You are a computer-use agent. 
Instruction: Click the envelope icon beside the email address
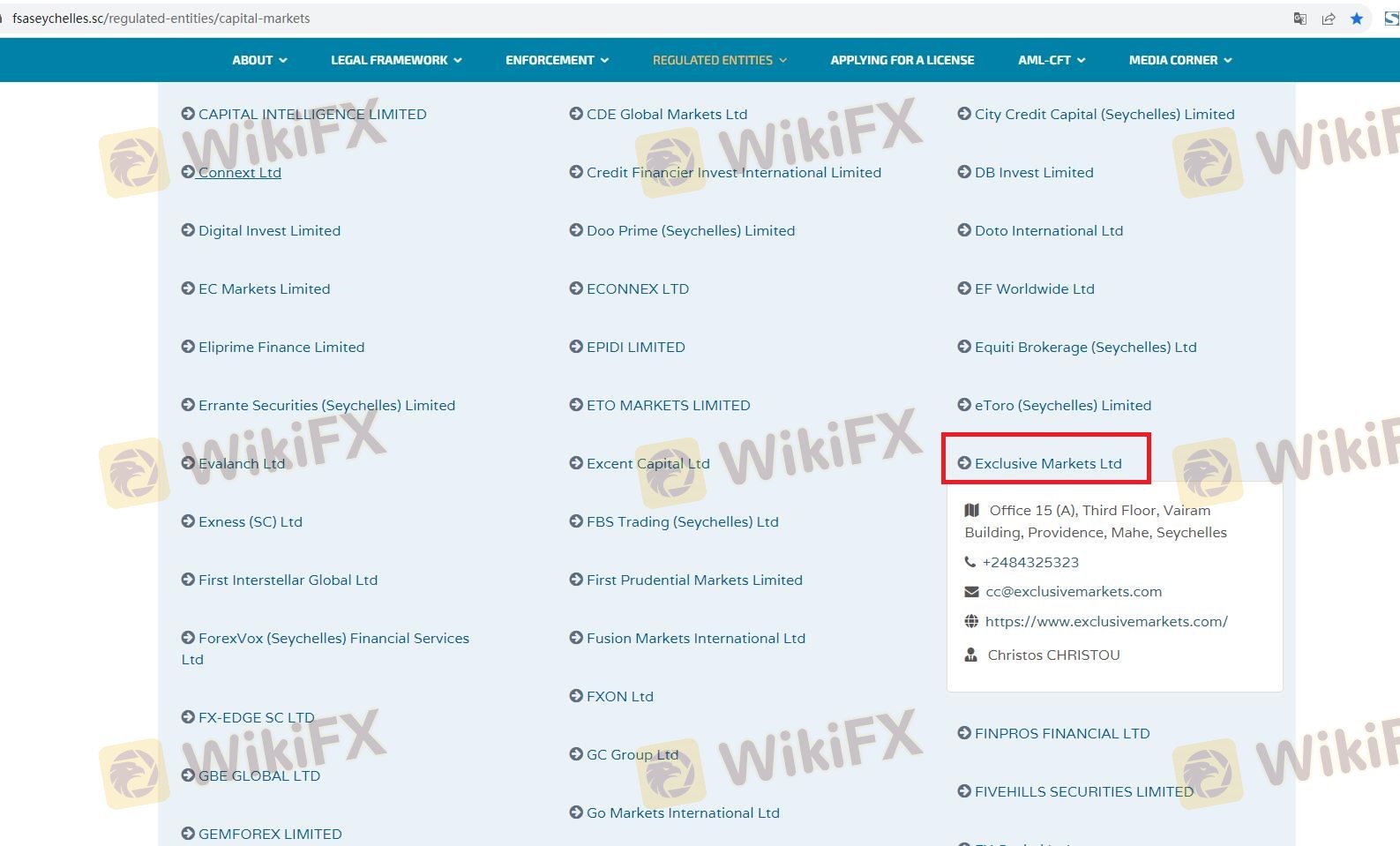pos(971,592)
